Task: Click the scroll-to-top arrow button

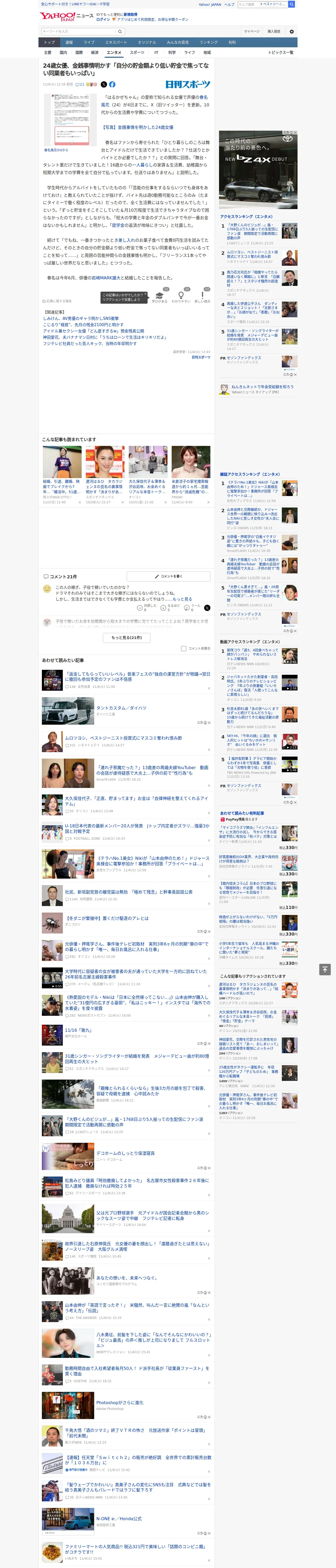Action: coord(324,969)
